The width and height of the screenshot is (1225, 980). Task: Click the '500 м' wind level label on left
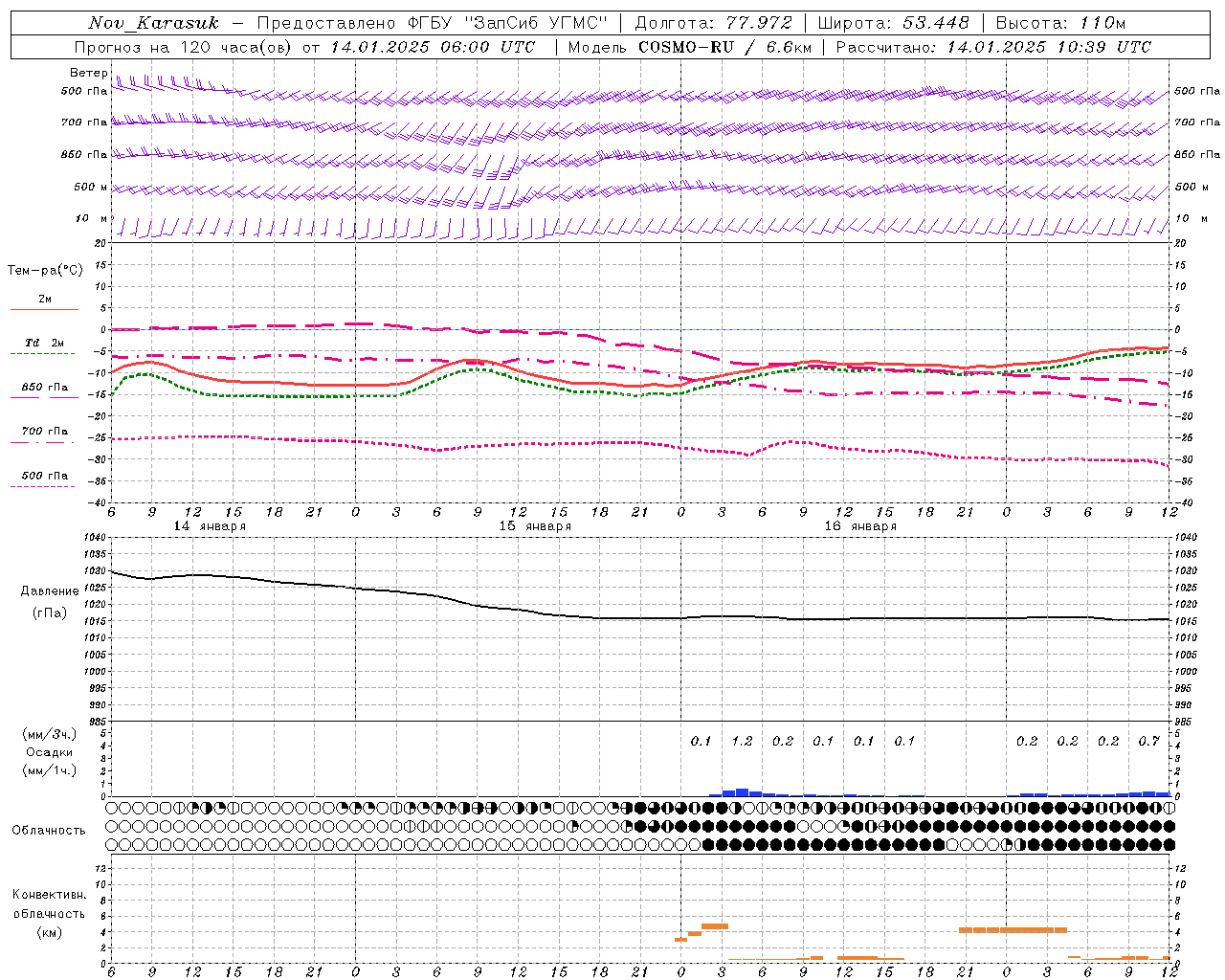[x=85, y=188]
